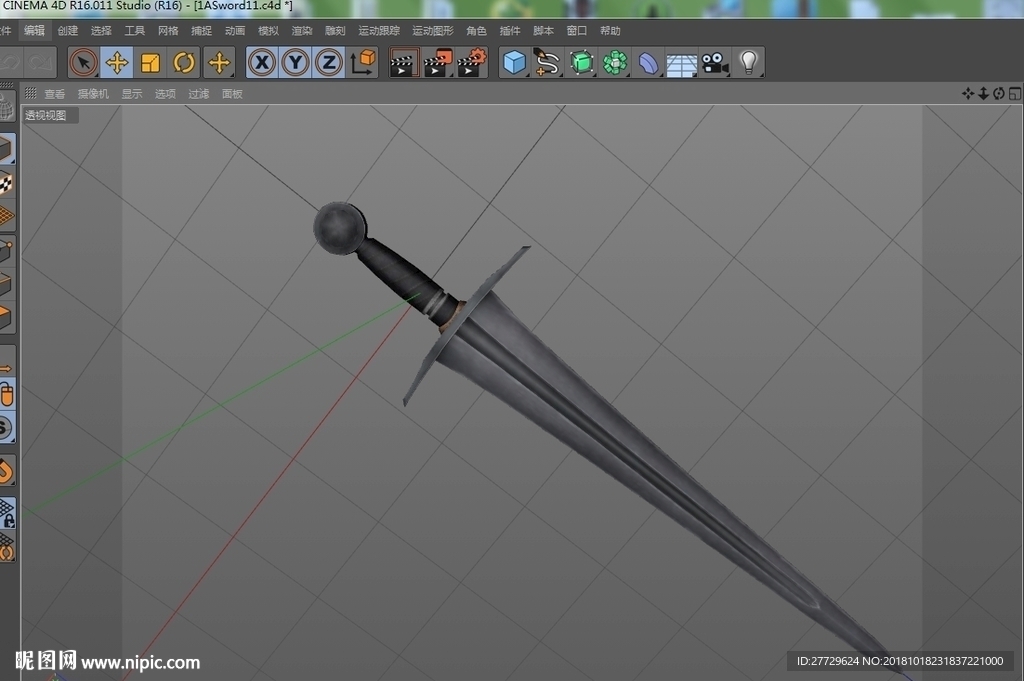Open the 渲染 menu
The height and width of the screenshot is (681, 1024).
(302, 31)
